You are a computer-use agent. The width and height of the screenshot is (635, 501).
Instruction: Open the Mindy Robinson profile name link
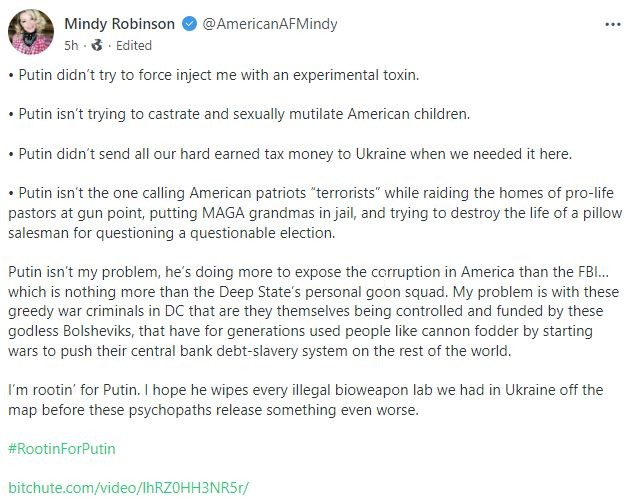coord(119,24)
